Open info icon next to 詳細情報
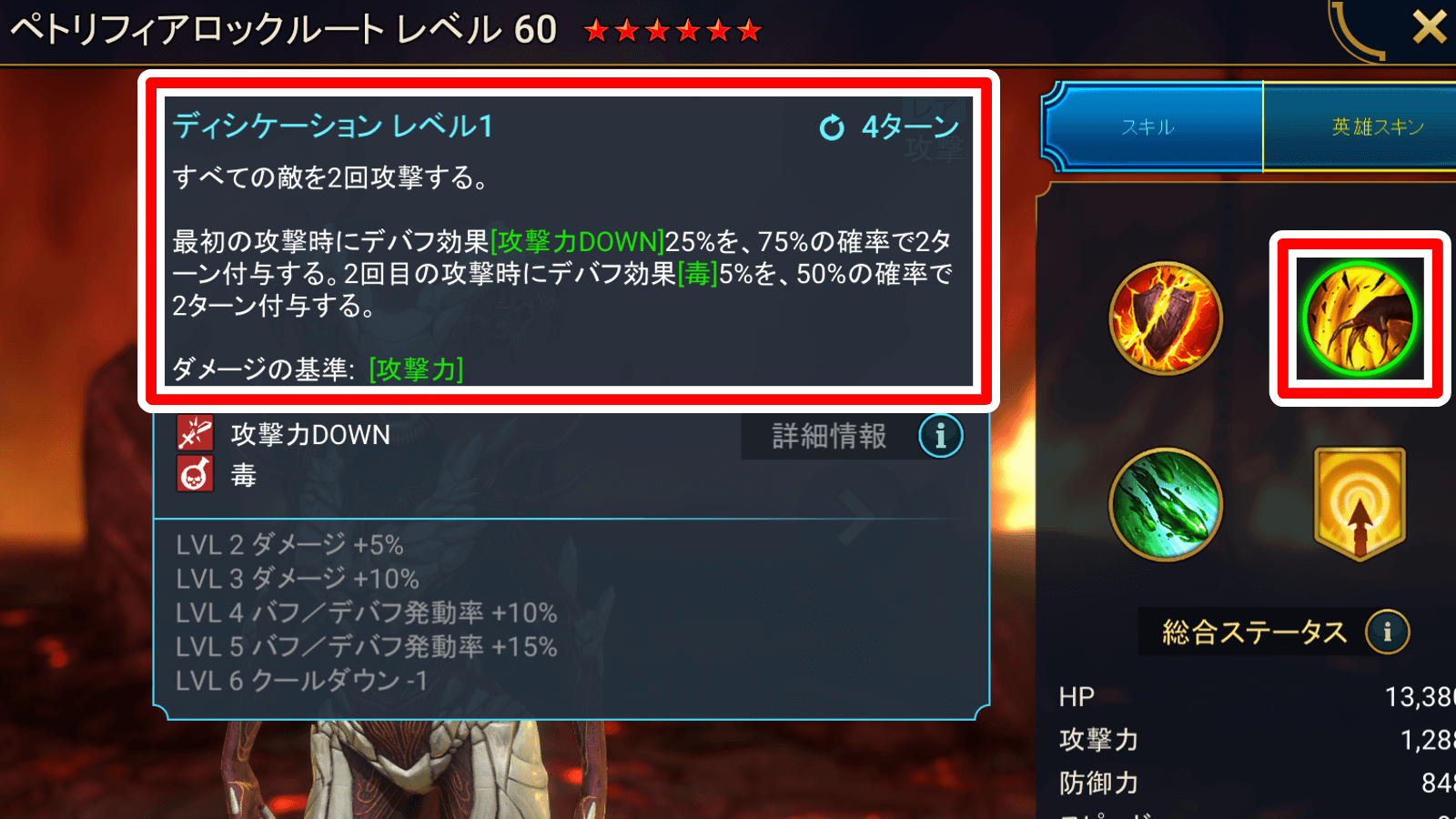1456x819 pixels. [940, 436]
